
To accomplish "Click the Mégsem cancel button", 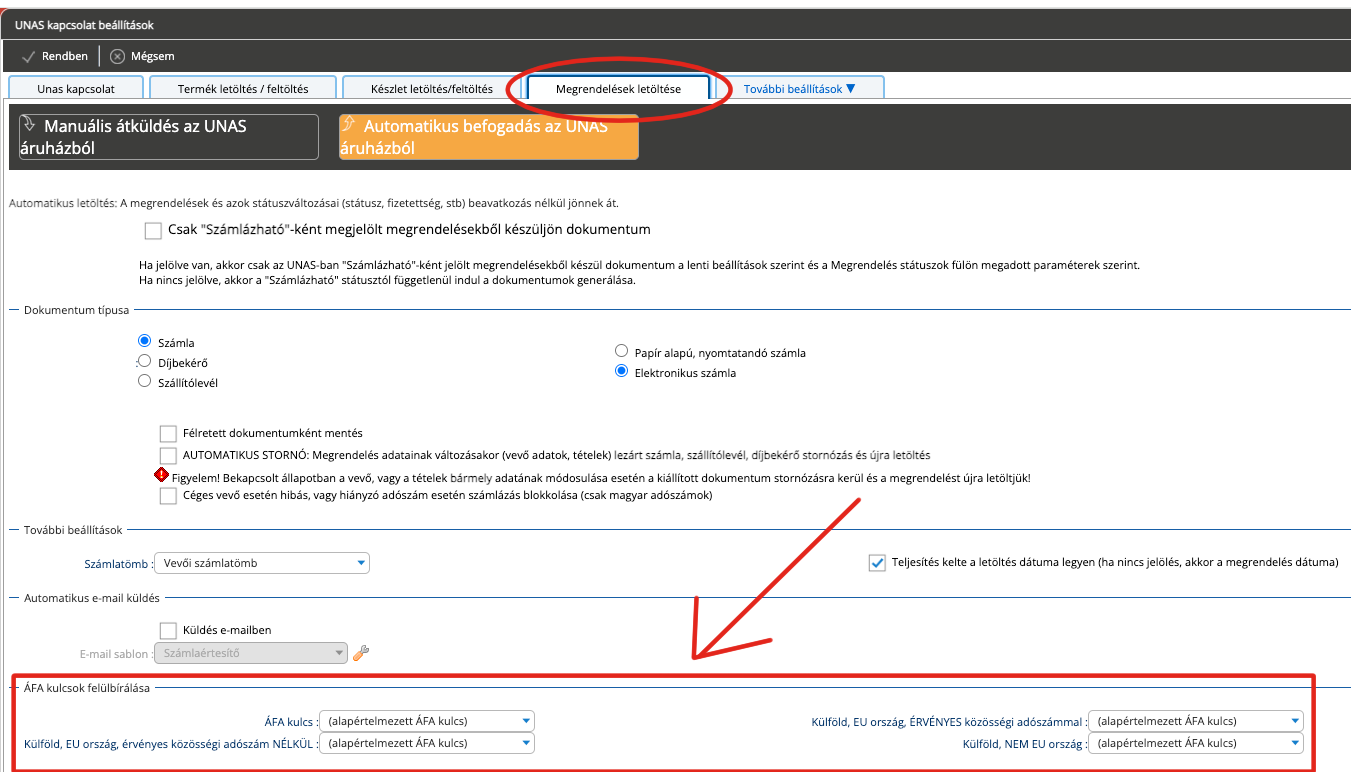I will coord(142,56).
